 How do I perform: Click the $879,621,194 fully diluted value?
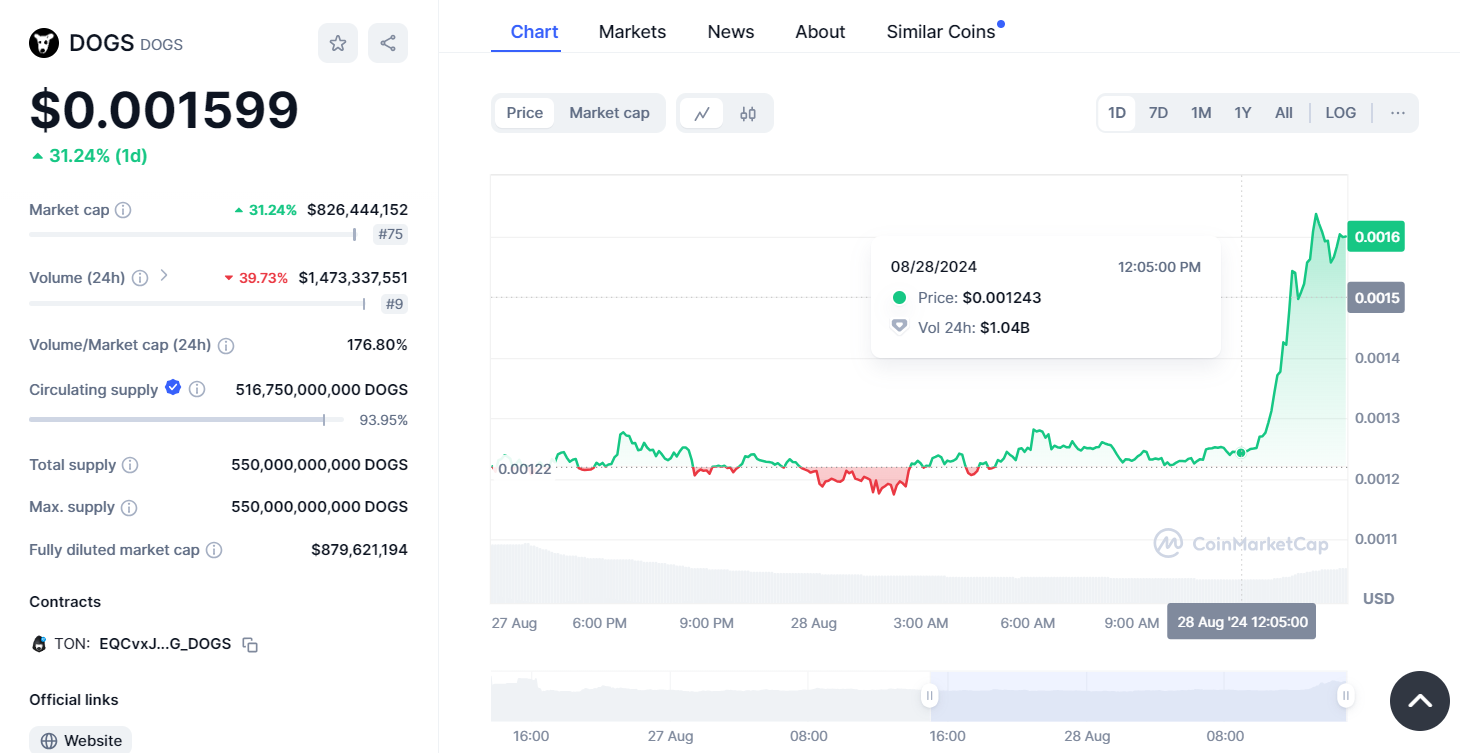pyautogui.click(x=359, y=550)
